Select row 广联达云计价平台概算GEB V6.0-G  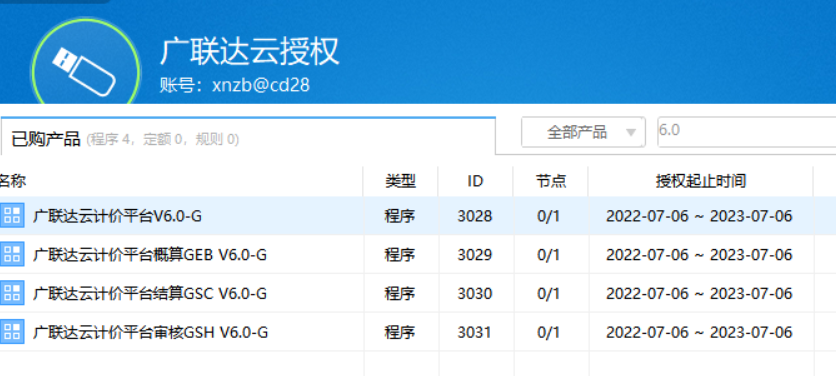(418, 254)
